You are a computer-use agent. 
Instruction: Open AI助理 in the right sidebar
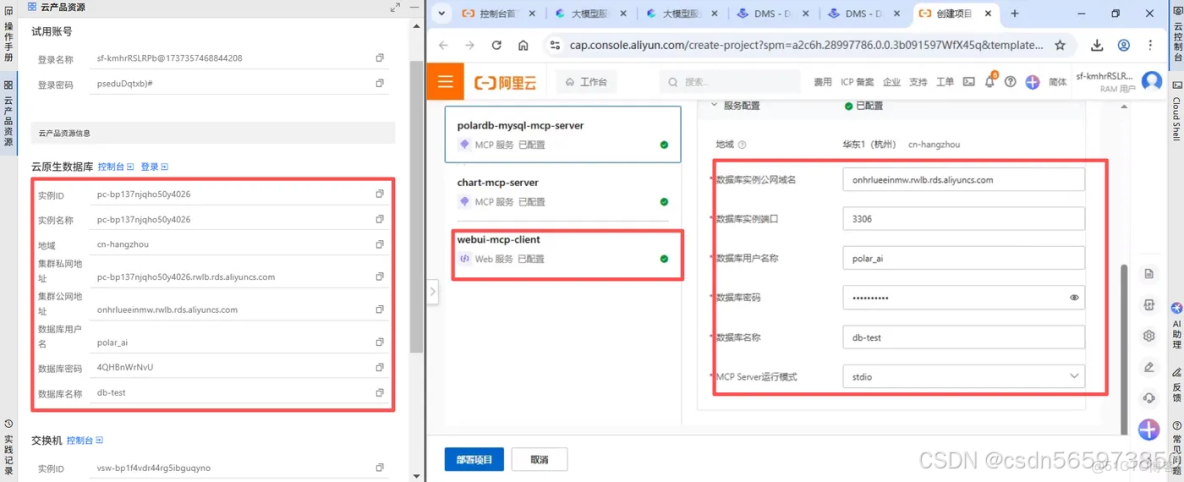(x=1176, y=324)
